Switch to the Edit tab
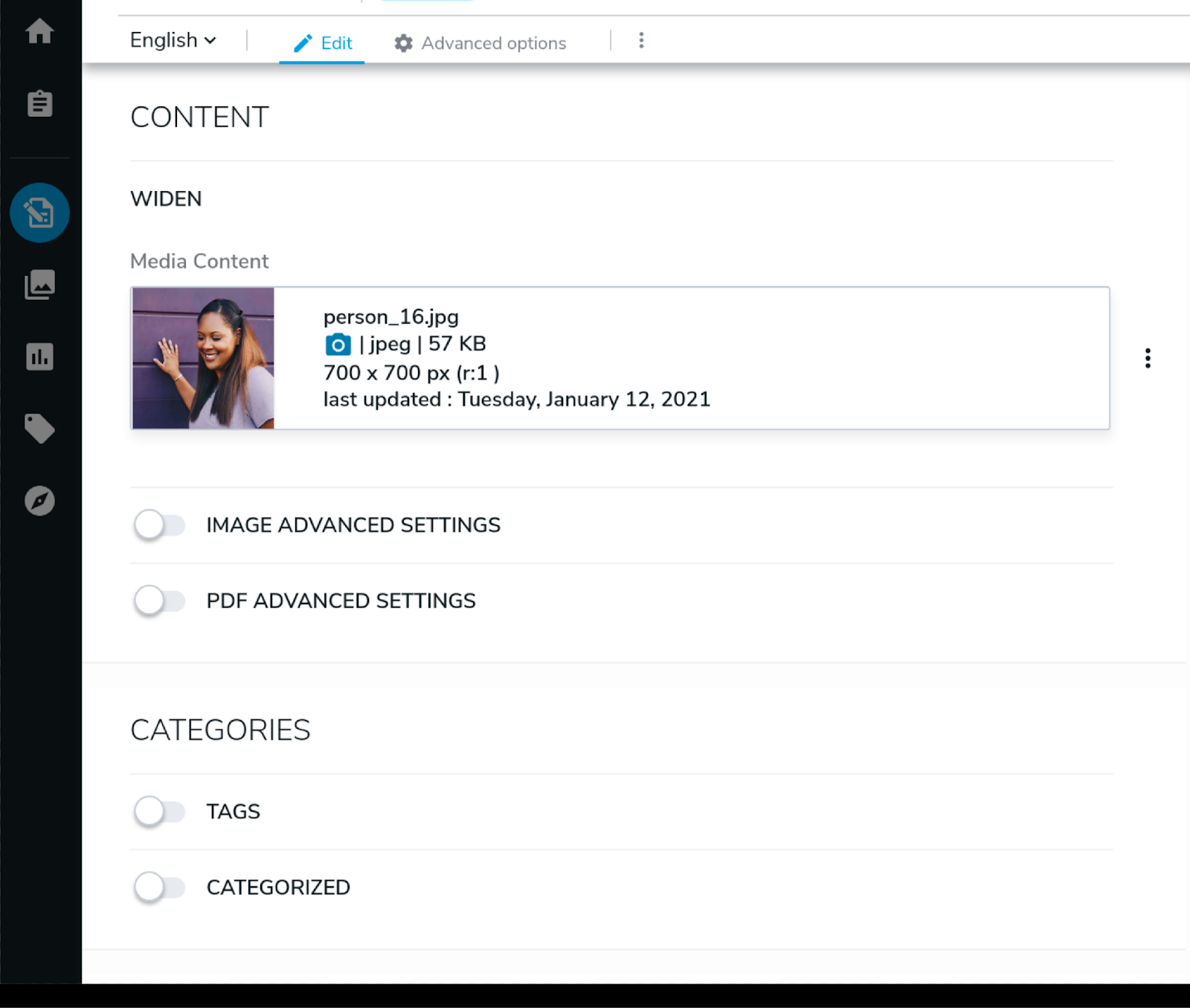This screenshot has width=1190, height=1008. [x=322, y=43]
